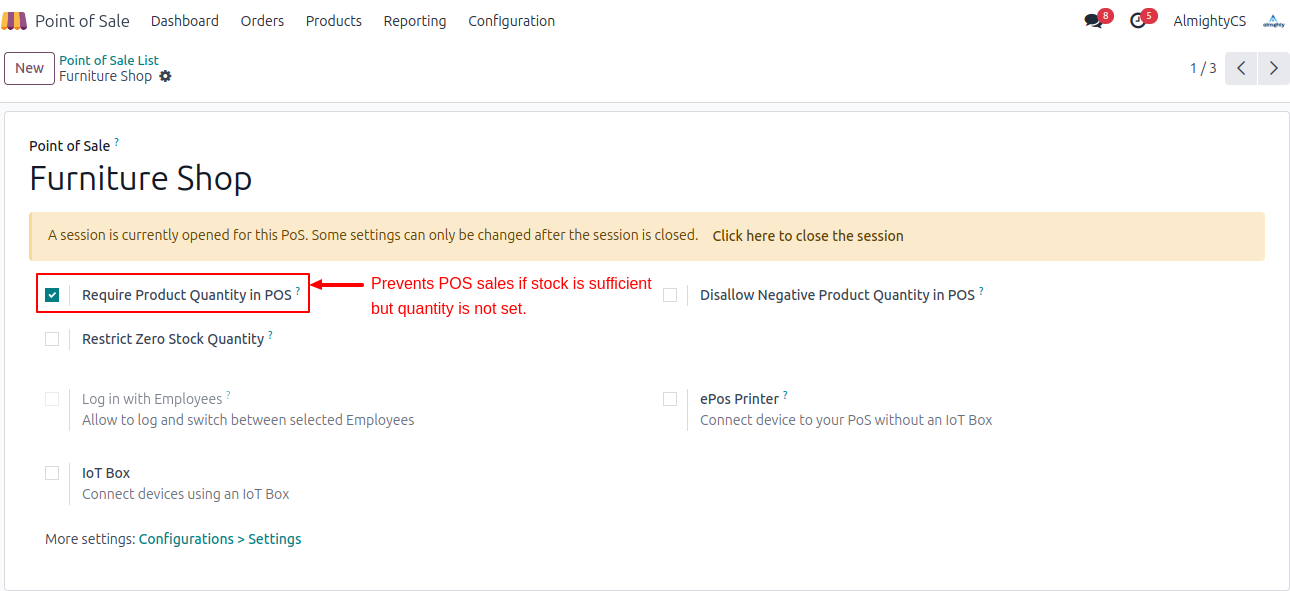Viewport: 1290px width, 591px height.
Task: Open the Configuration menu
Action: [511, 21]
